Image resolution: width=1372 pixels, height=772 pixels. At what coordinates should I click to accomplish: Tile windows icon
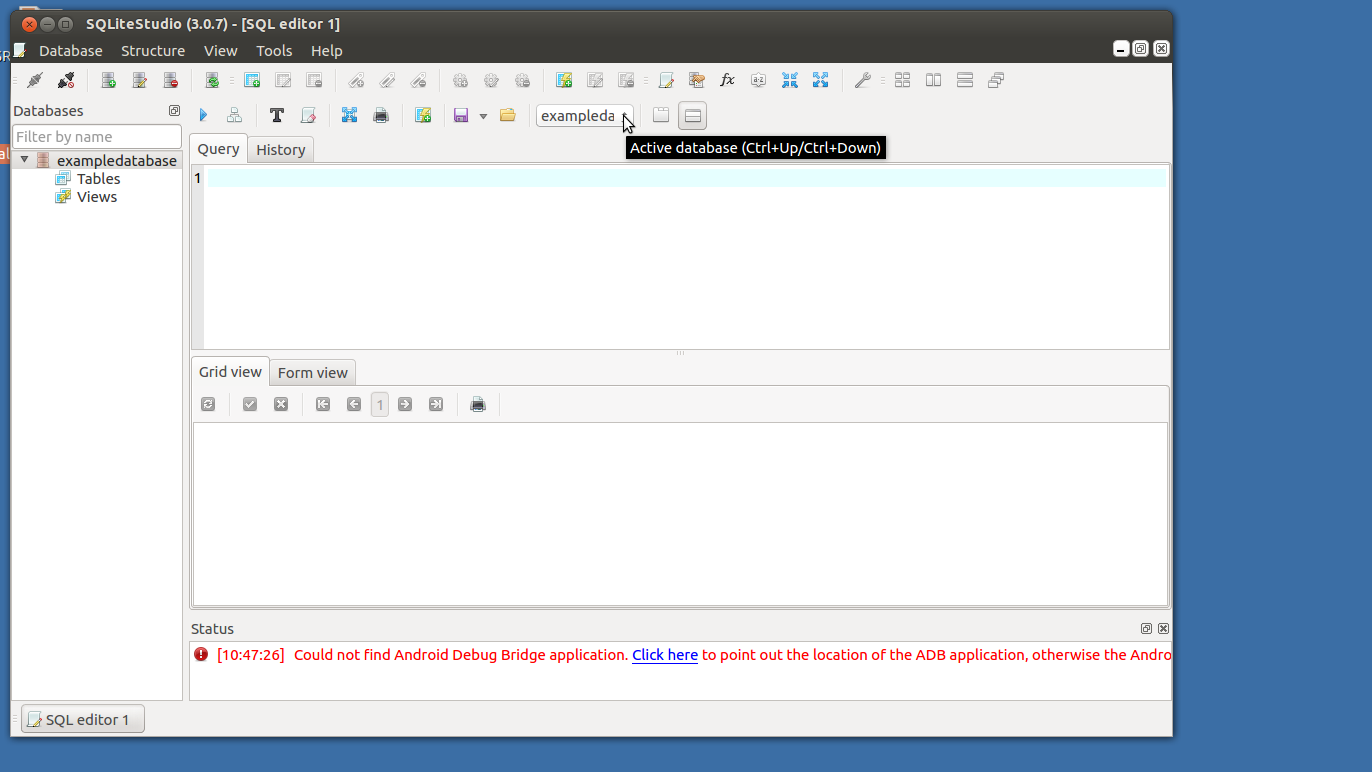coord(903,80)
